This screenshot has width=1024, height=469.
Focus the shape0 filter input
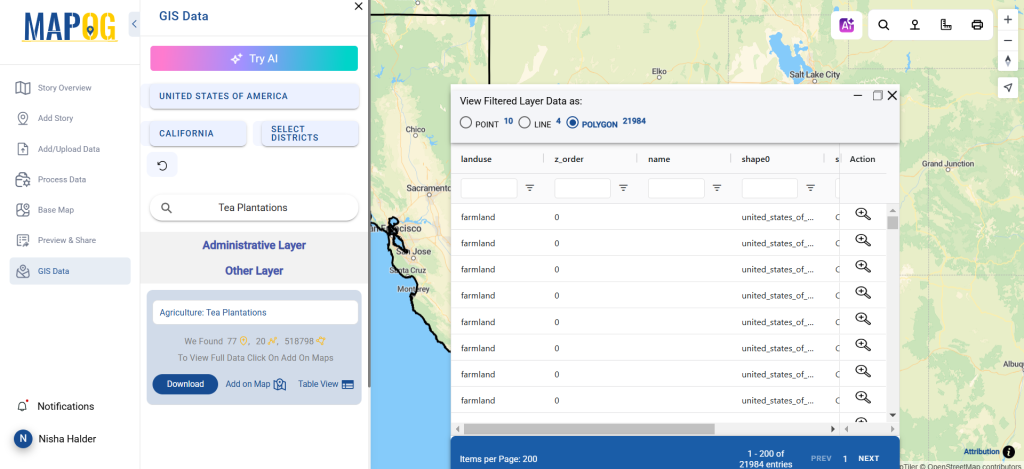769,188
